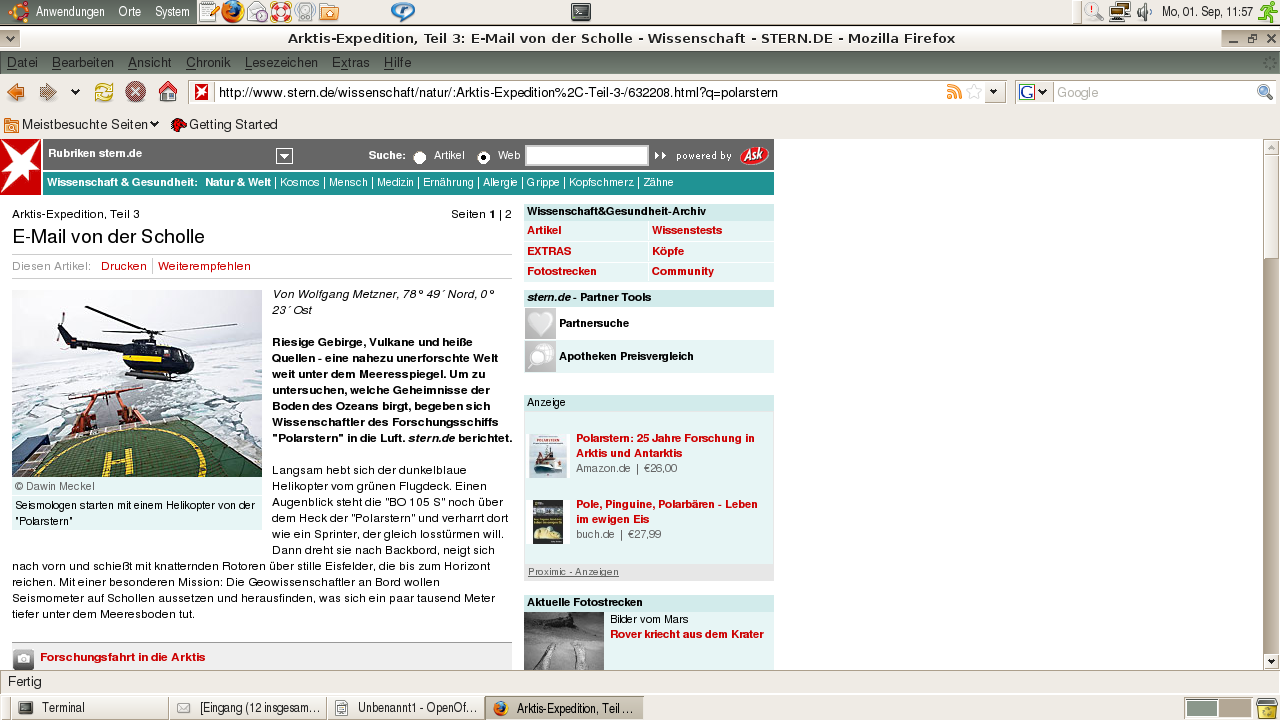The image size is (1280, 720).
Task: Open the help lifebuoy launcher
Action: (x=281, y=12)
